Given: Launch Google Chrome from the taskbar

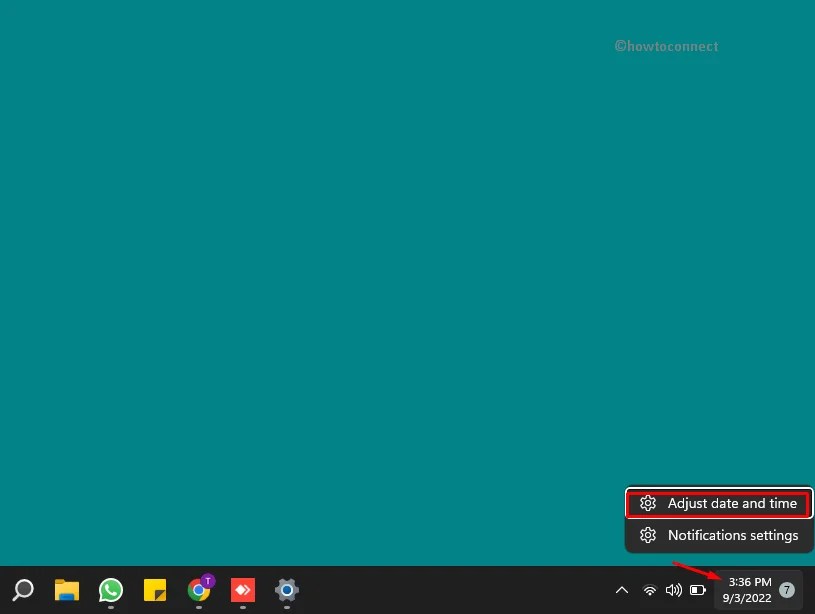Looking at the screenshot, I should [198, 590].
